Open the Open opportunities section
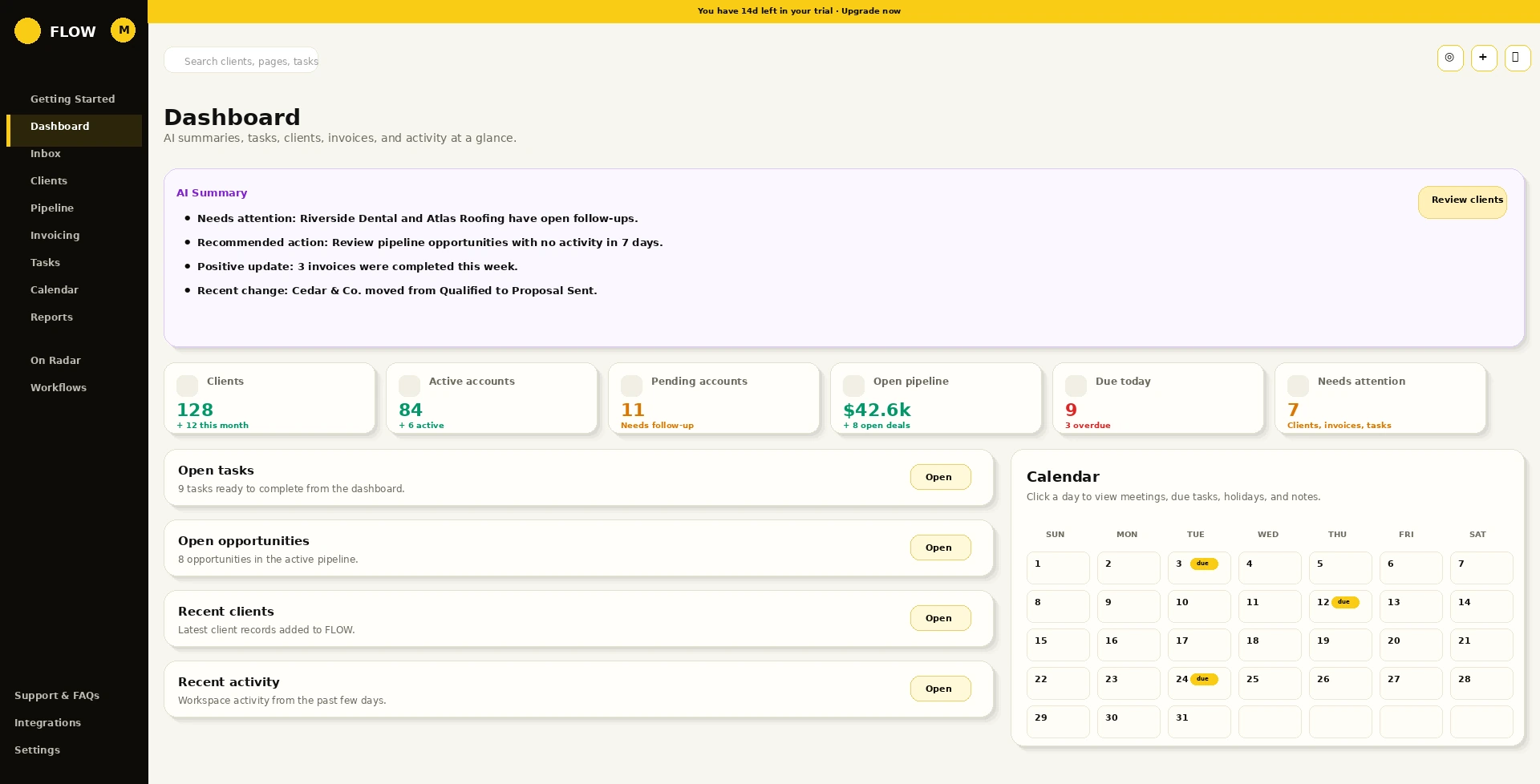This screenshot has height=784, width=1540. (940, 548)
